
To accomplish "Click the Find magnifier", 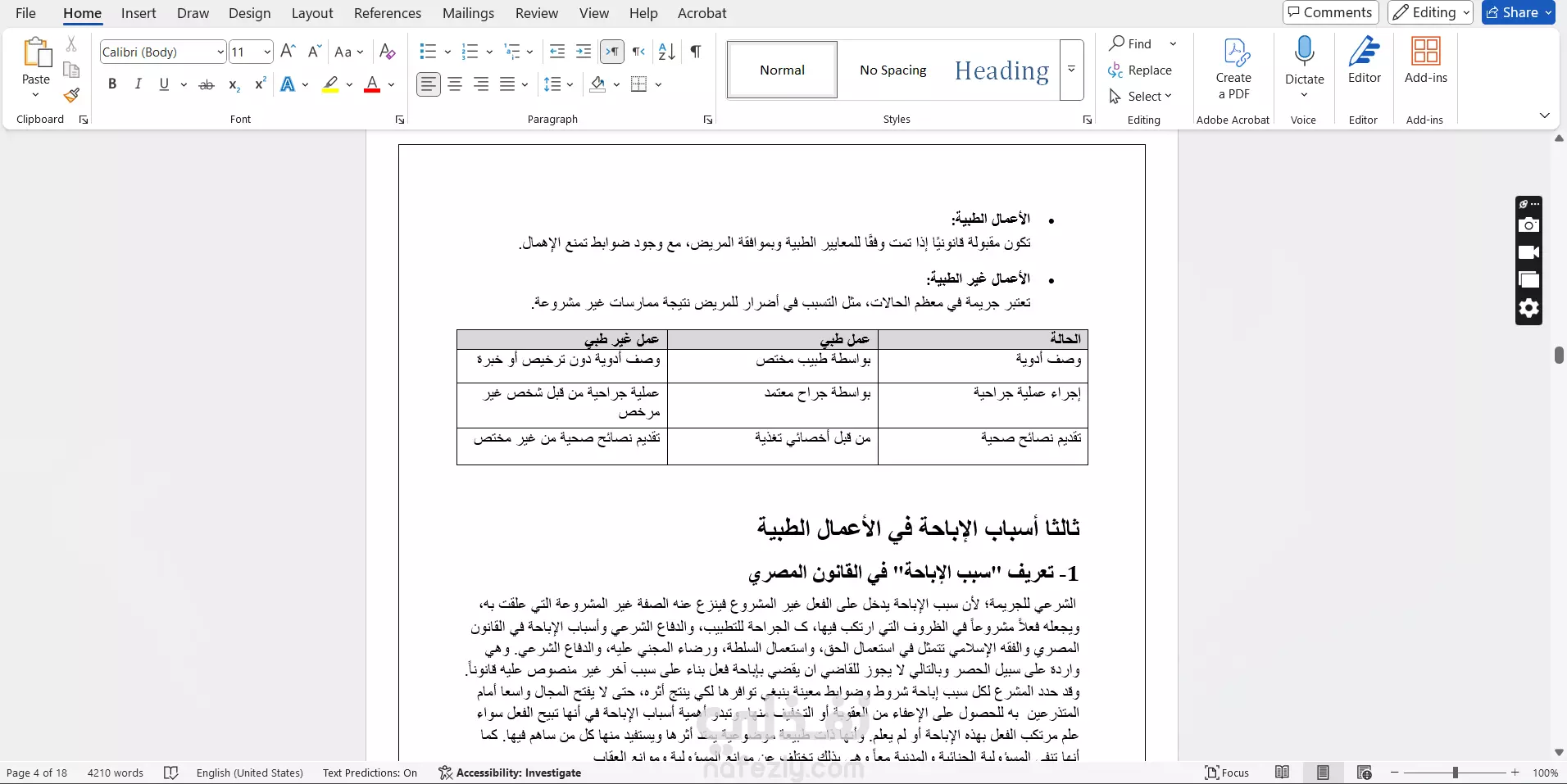I will tap(1131, 43).
